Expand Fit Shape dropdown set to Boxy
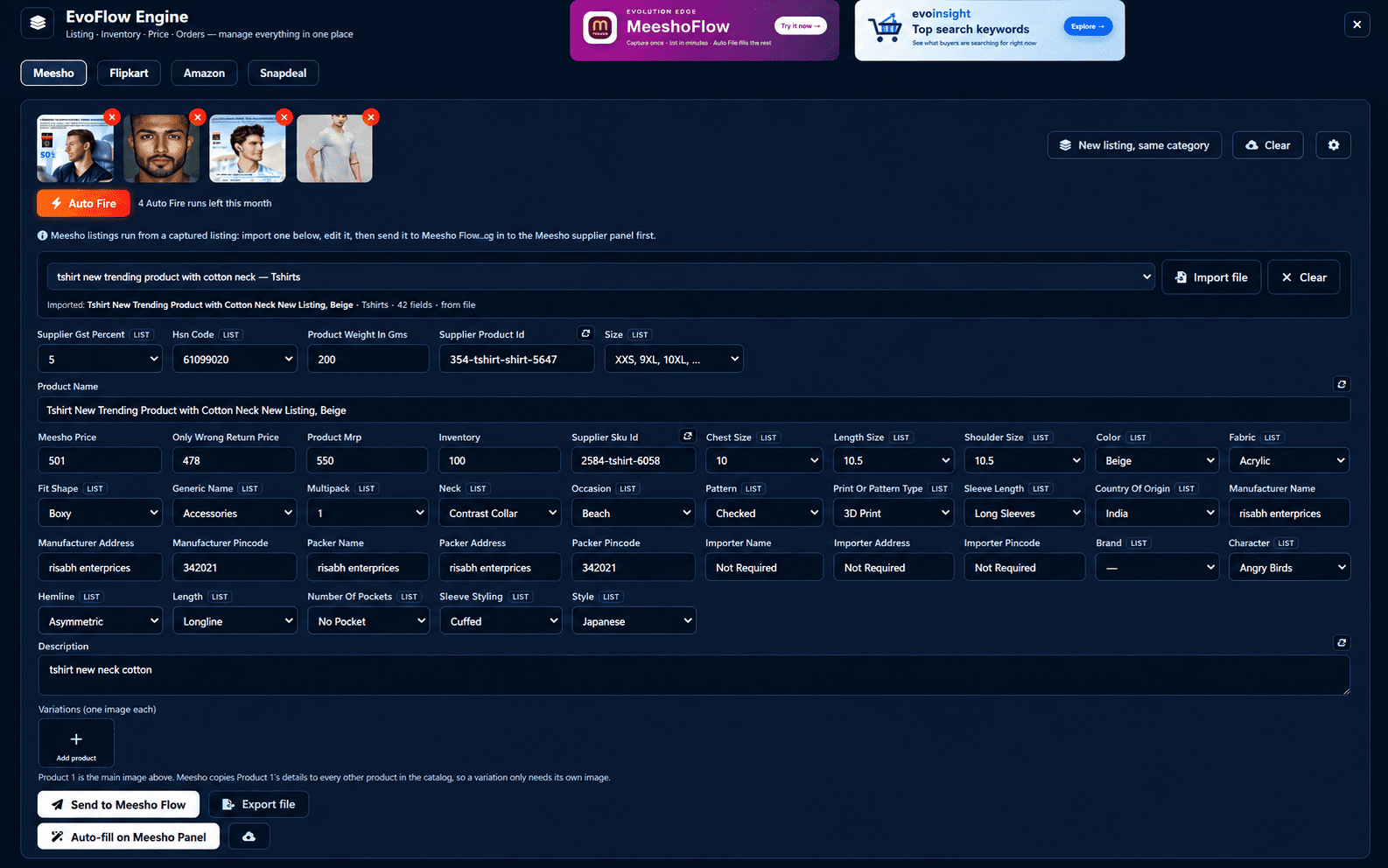 click(100, 513)
